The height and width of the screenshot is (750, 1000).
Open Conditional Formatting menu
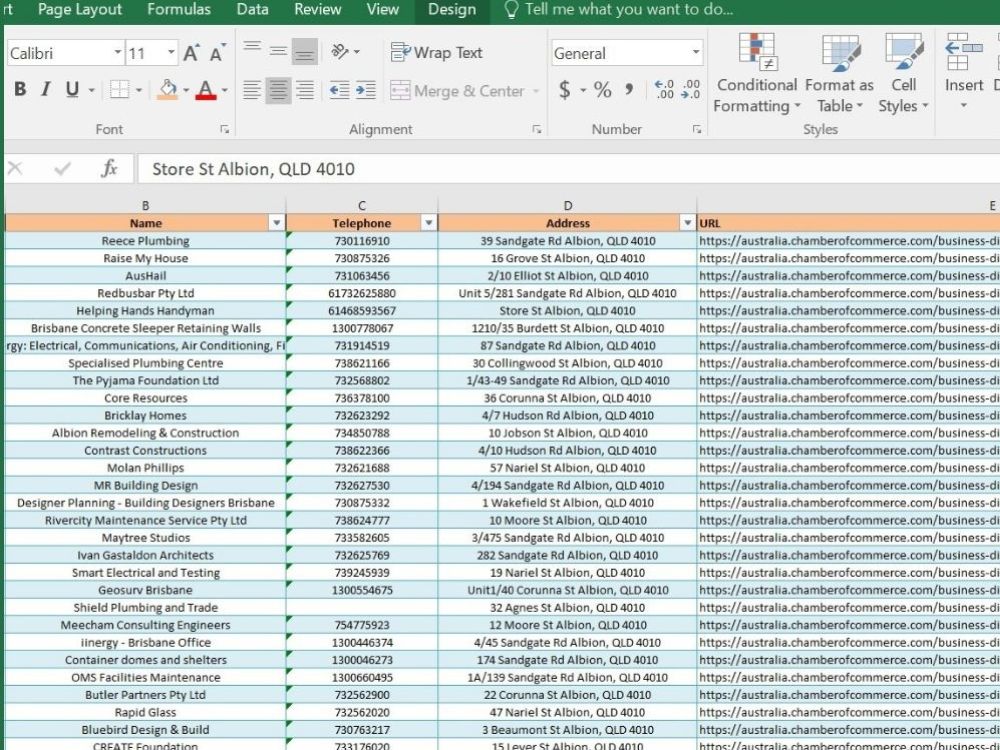756,73
